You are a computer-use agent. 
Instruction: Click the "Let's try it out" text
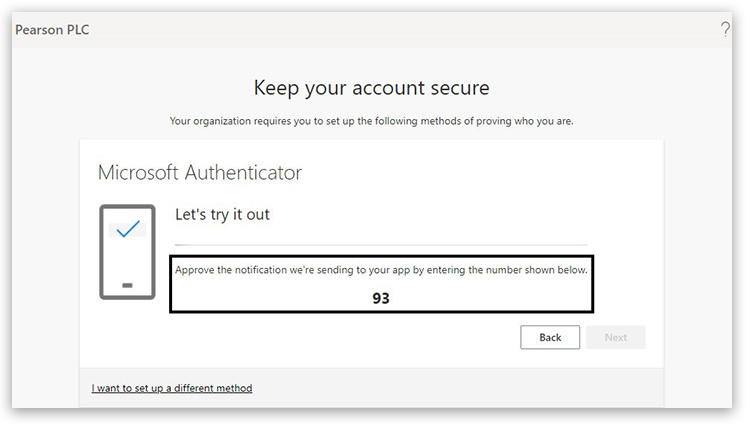[x=222, y=214]
